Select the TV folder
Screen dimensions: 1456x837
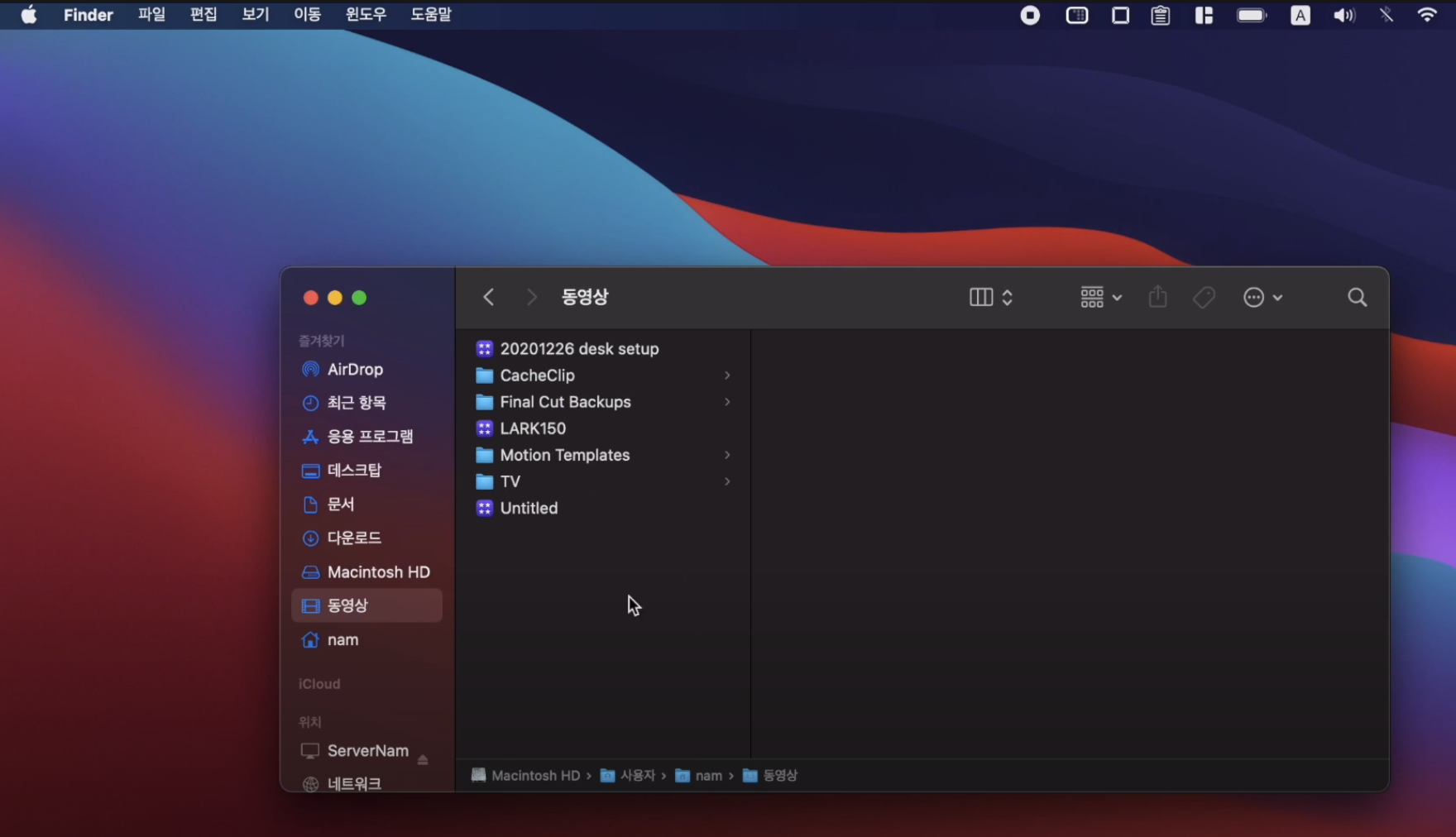click(602, 481)
